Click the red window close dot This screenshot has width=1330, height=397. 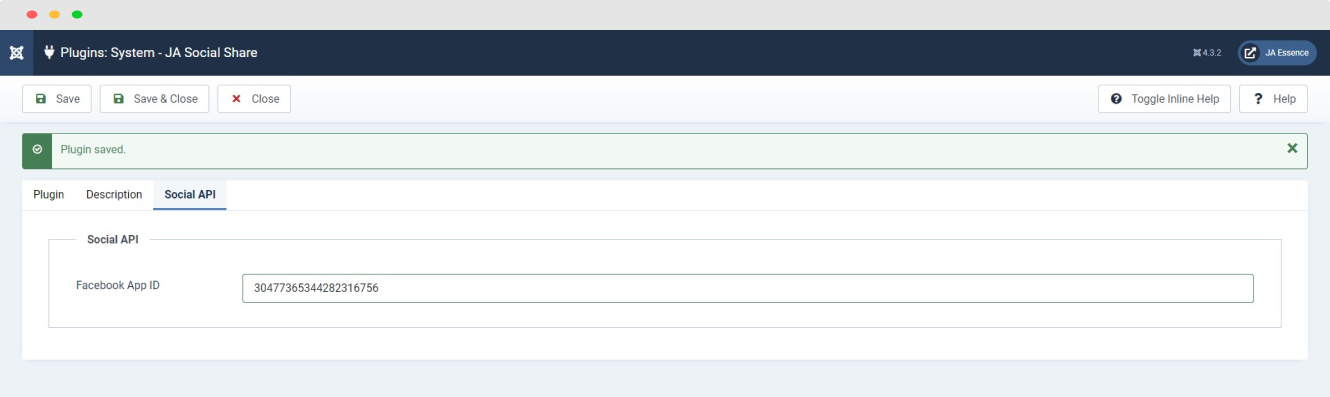coord(32,15)
